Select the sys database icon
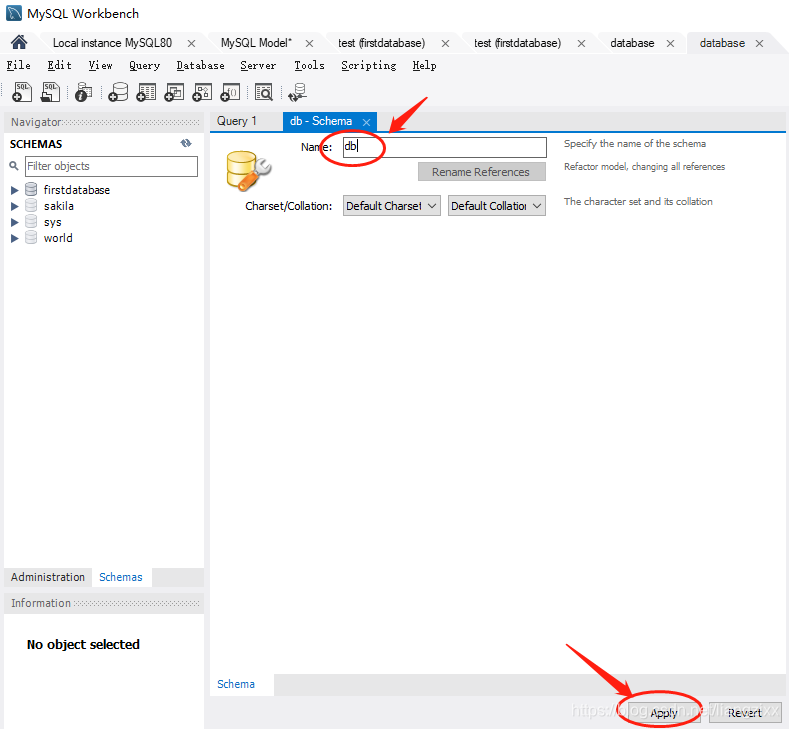 point(31,221)
